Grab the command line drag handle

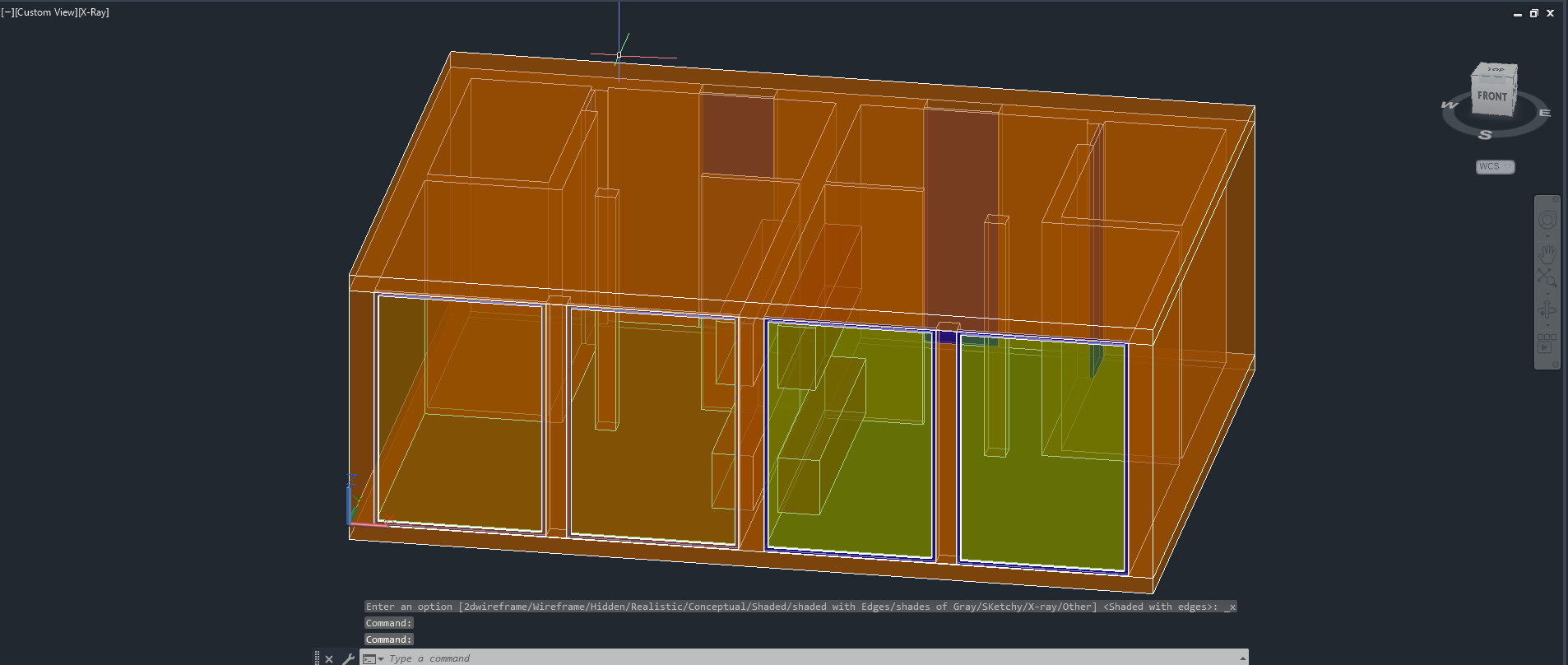pyautogui.click(x=317, y=658)
